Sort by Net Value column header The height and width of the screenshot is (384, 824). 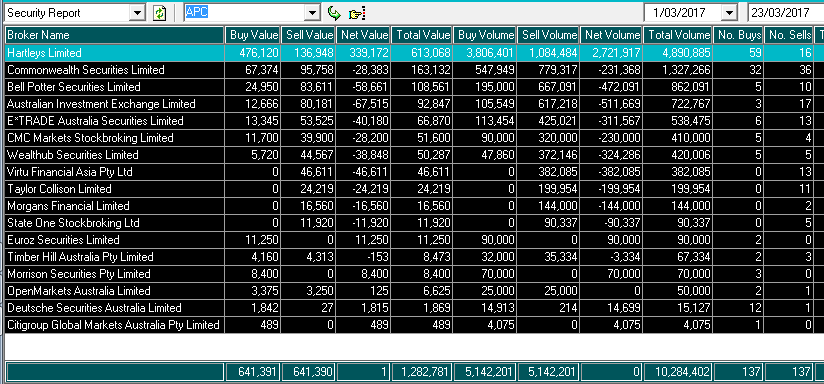coord(363,35)
